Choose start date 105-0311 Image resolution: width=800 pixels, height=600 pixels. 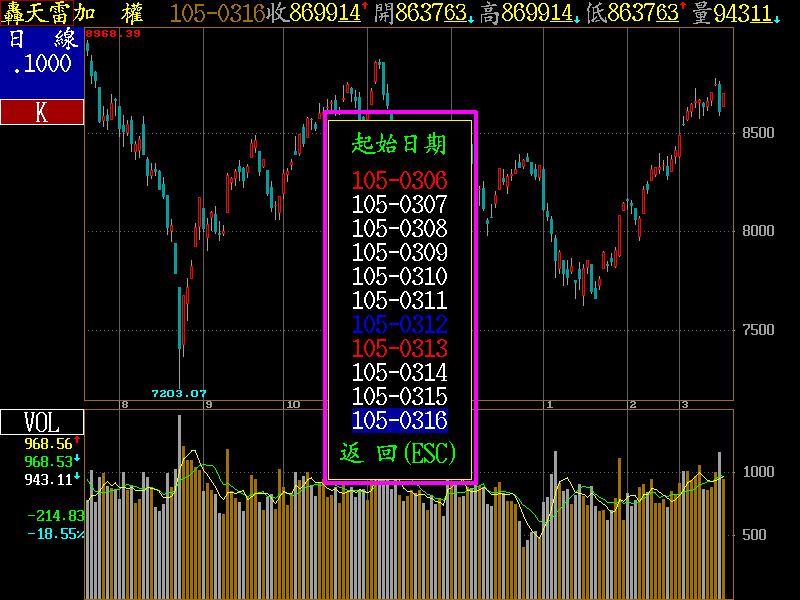point(400,301)
